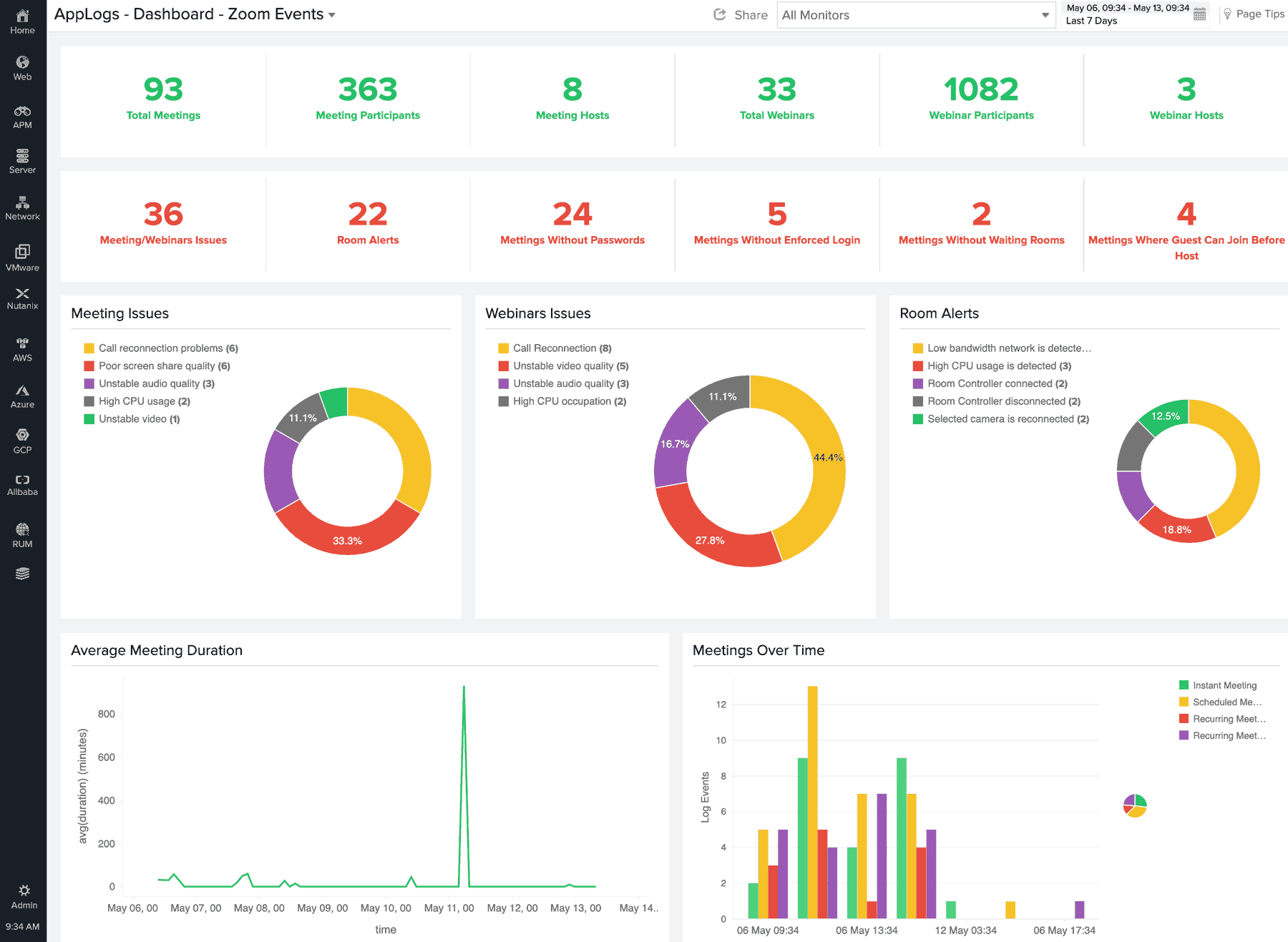Screen dimensions: 1288x942
Task: Expand the Zoom Events dashboard title dropdown
Action: [331, 14]
